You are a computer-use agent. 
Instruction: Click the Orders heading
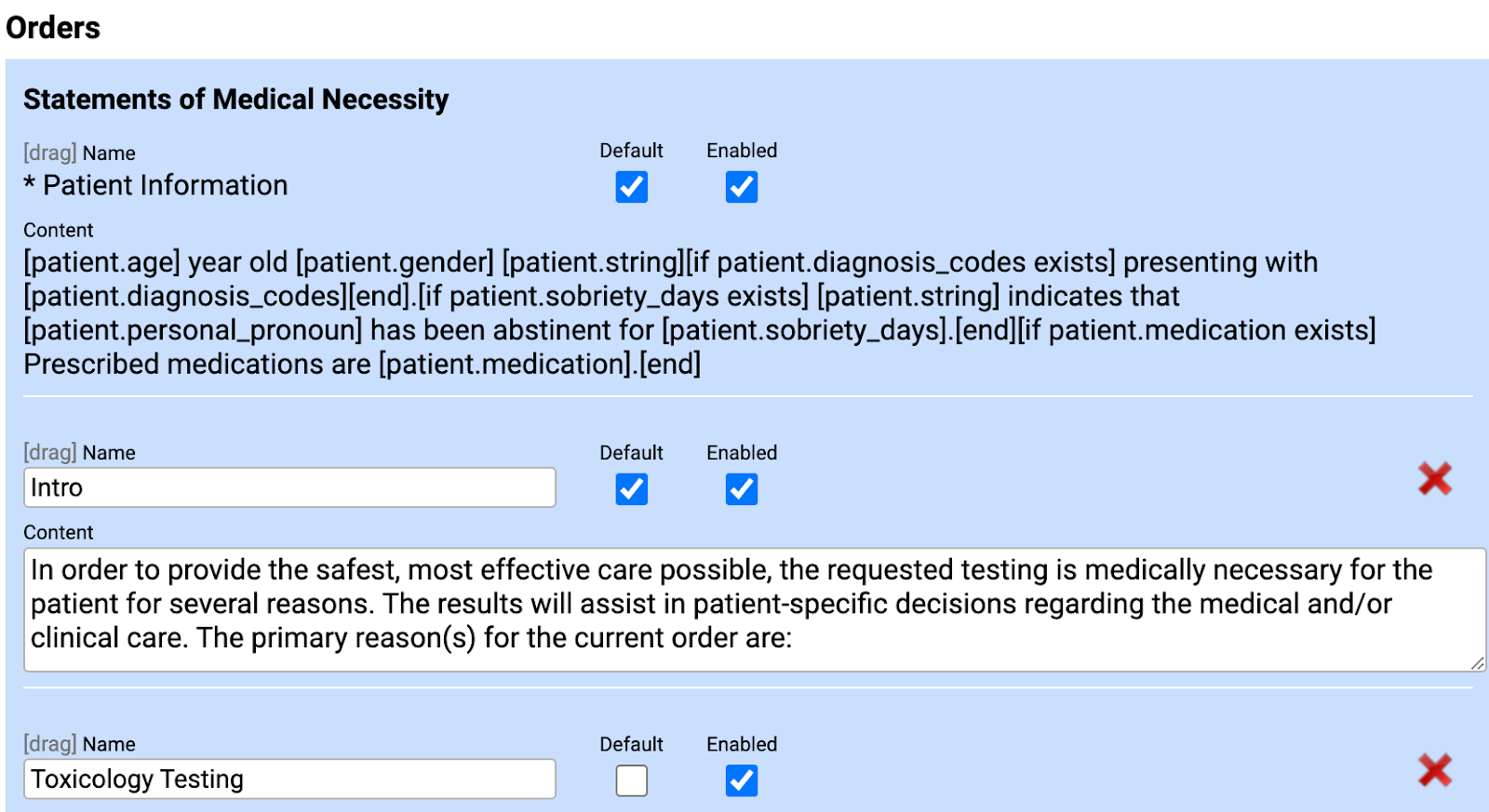(52, 27)
